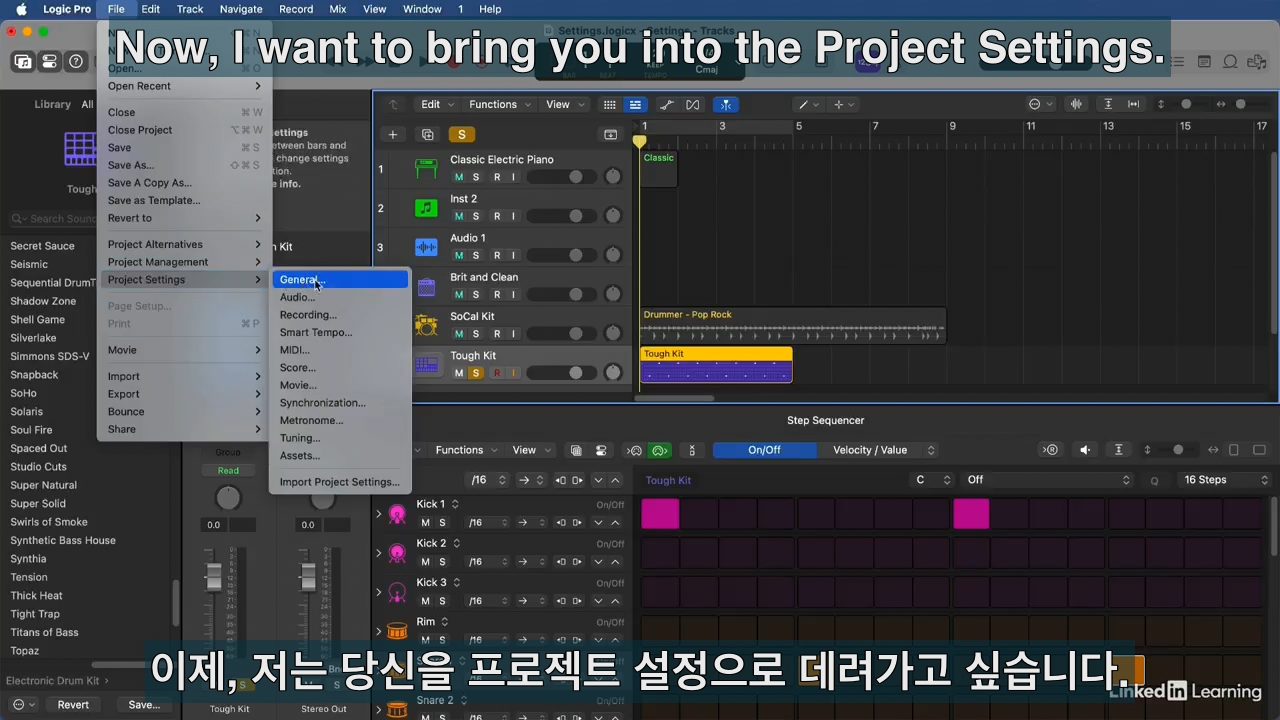This screenshot has height=720, width=1280.
Task: Click the Quick Help question mark icon
Action: coord(76,62)
